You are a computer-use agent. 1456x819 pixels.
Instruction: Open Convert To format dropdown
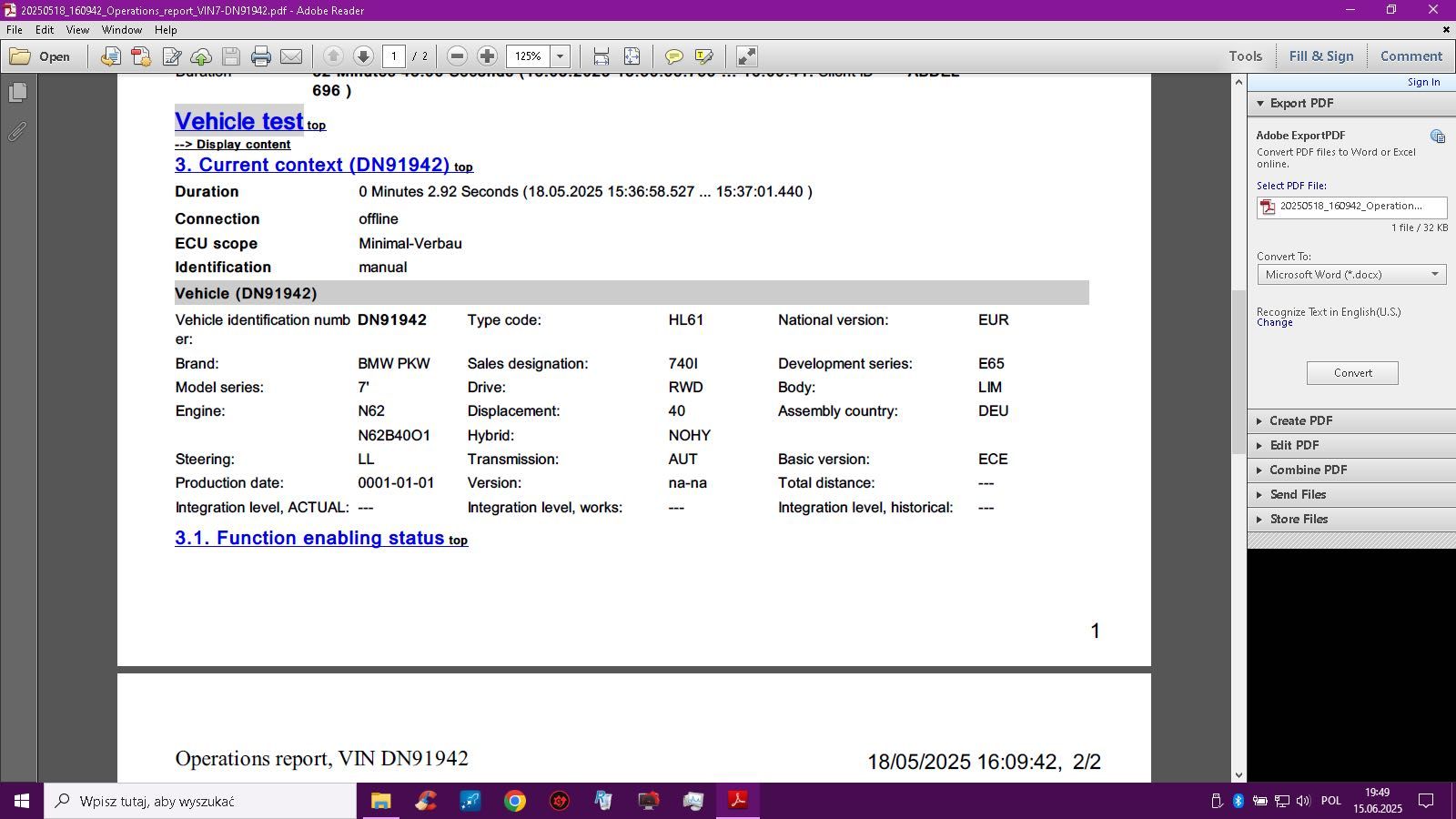1352,275
